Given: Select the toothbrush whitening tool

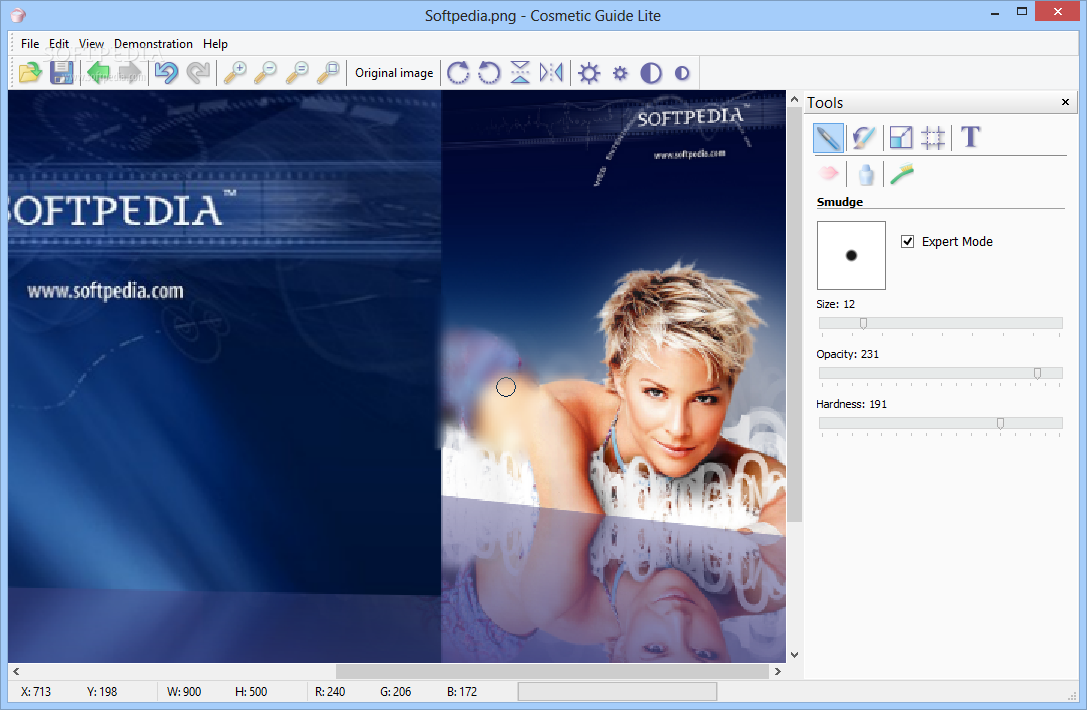Looking at the screenshot, I should 903,173.
